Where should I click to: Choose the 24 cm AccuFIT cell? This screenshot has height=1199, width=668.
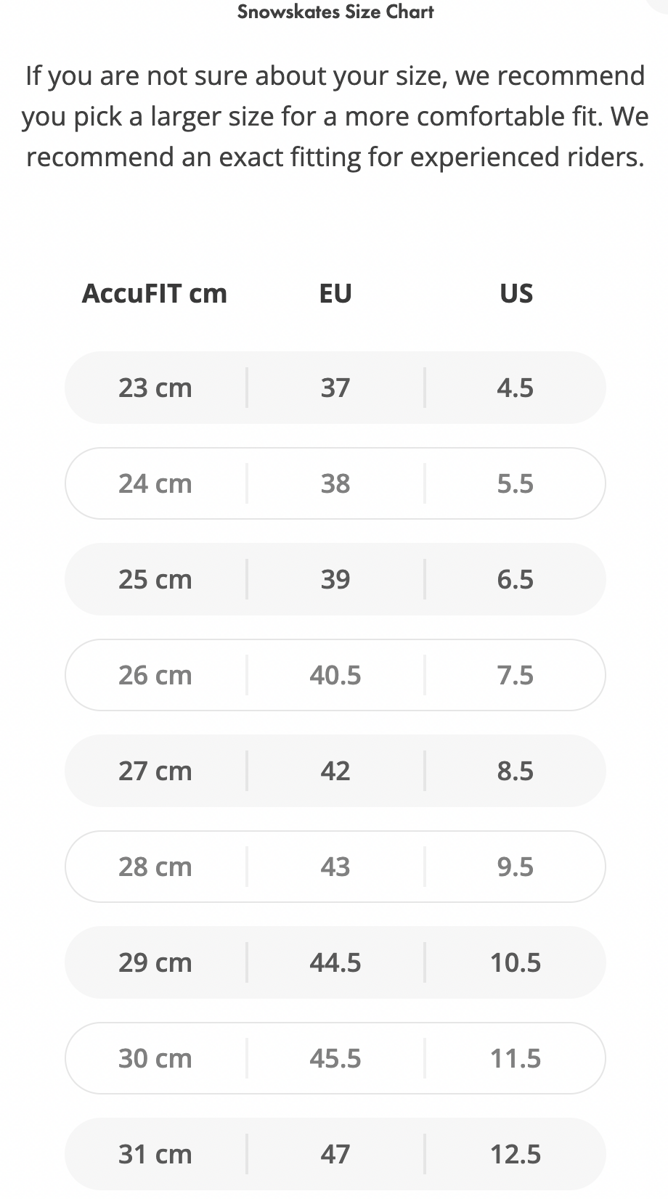click(x=155, y=484)
